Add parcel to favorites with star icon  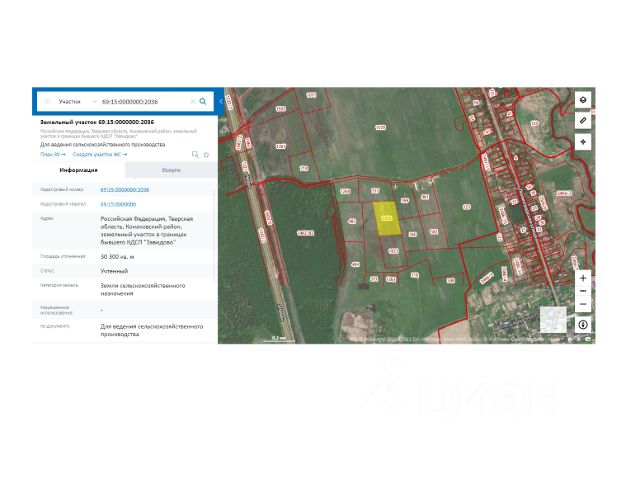(207, 154)
